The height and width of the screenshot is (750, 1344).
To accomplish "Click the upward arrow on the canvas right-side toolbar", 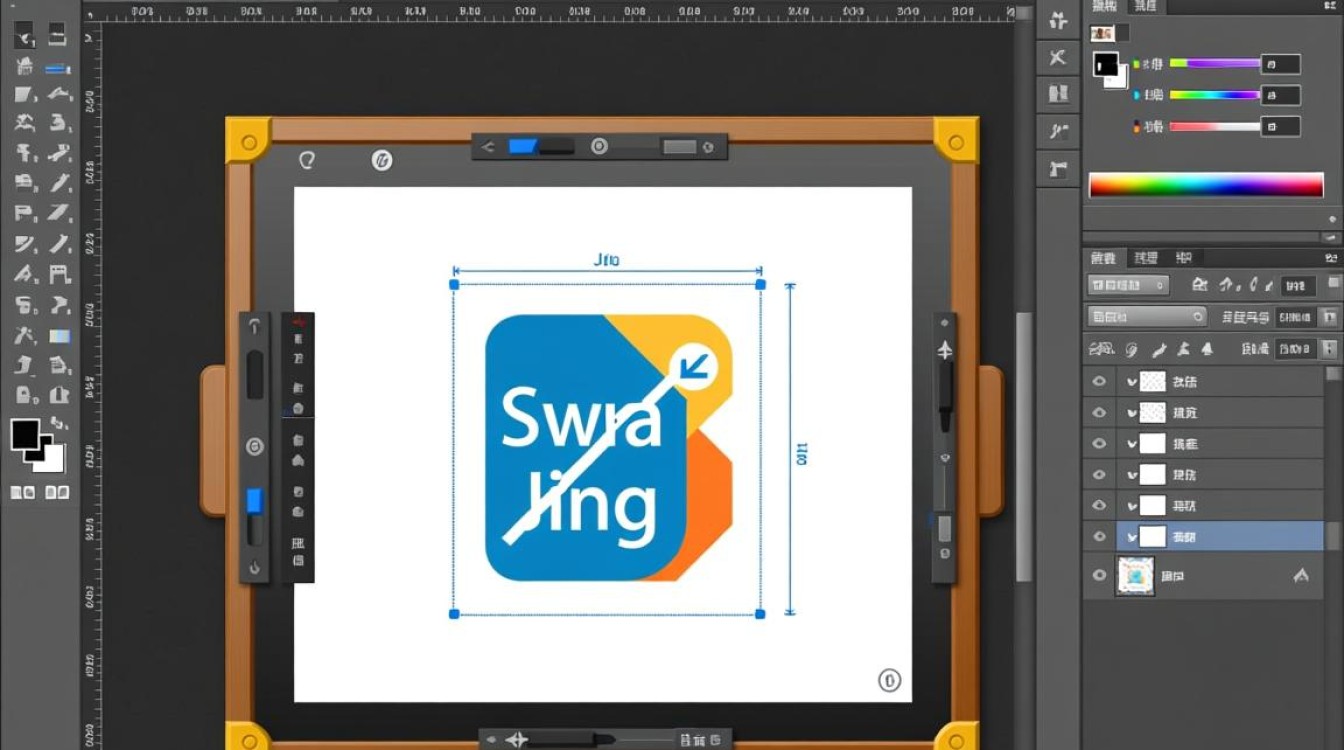I will [944, 350].
